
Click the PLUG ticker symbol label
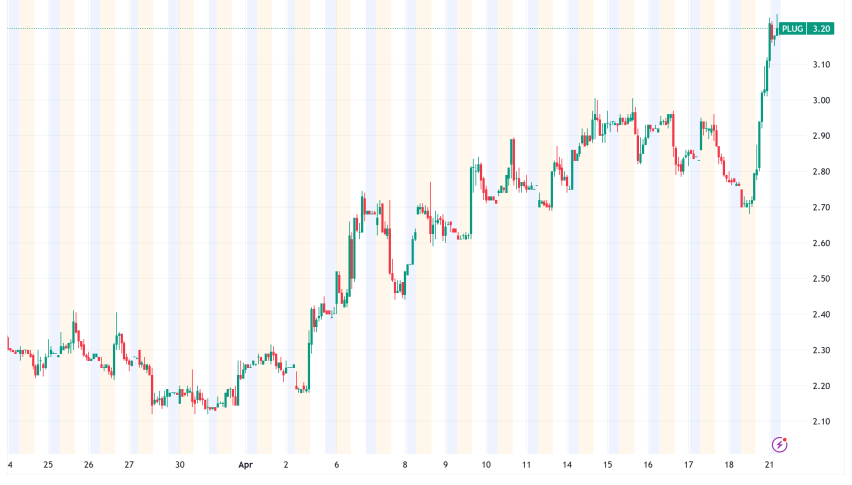(x=793, y=29)
